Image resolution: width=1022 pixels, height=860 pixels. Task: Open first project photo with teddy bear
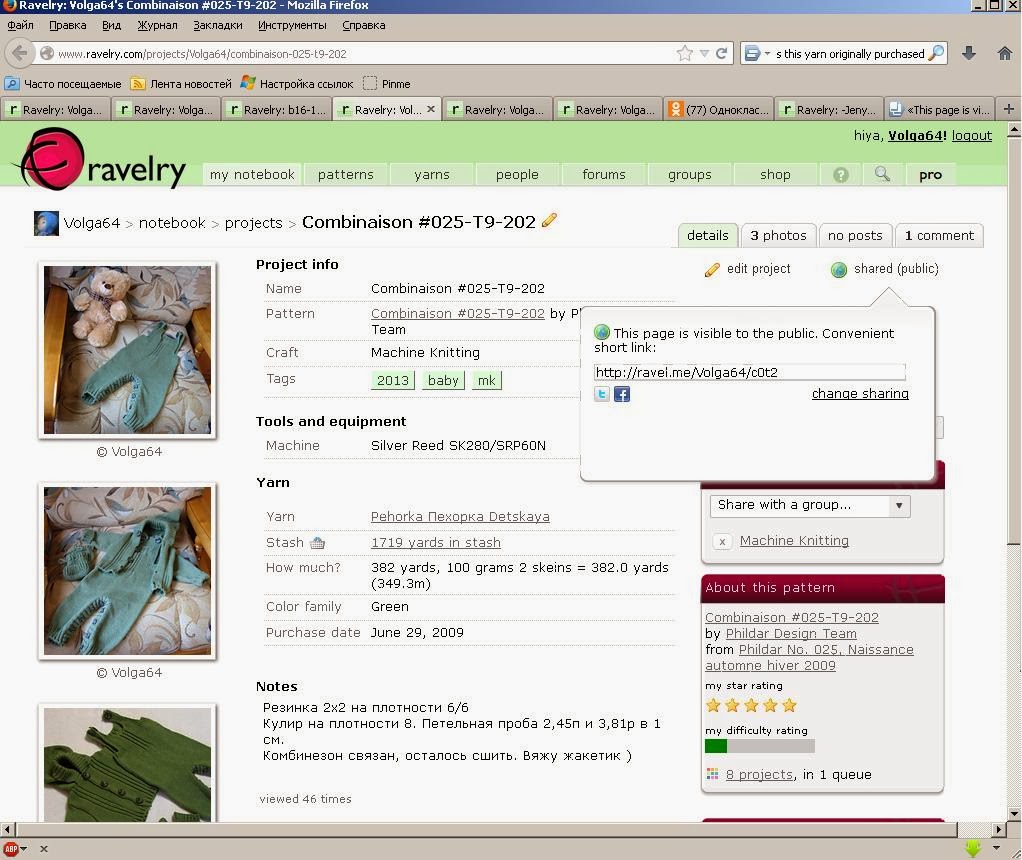coord(127,350)
